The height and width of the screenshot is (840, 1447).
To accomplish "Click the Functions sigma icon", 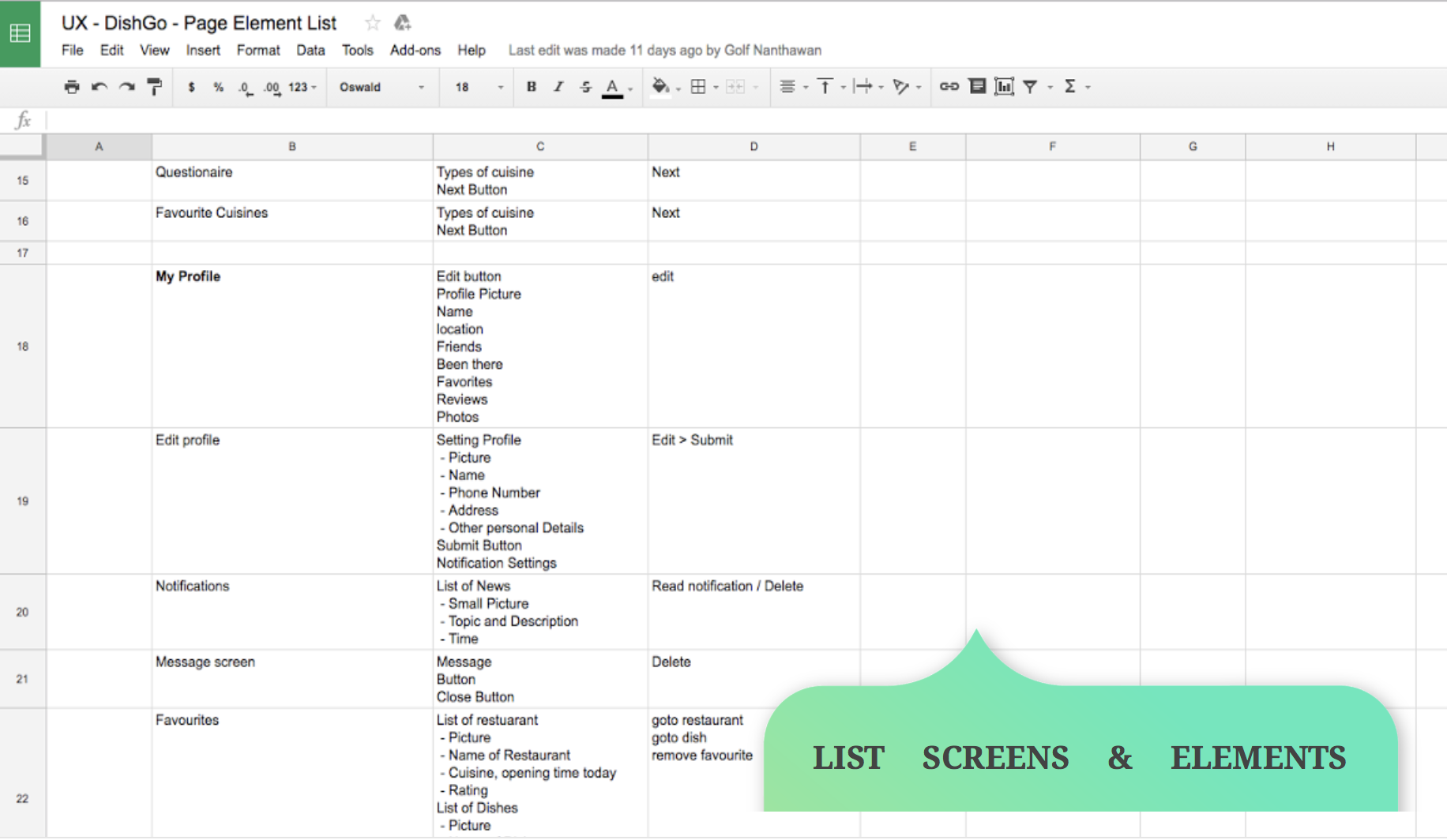I will (1070, 87).
